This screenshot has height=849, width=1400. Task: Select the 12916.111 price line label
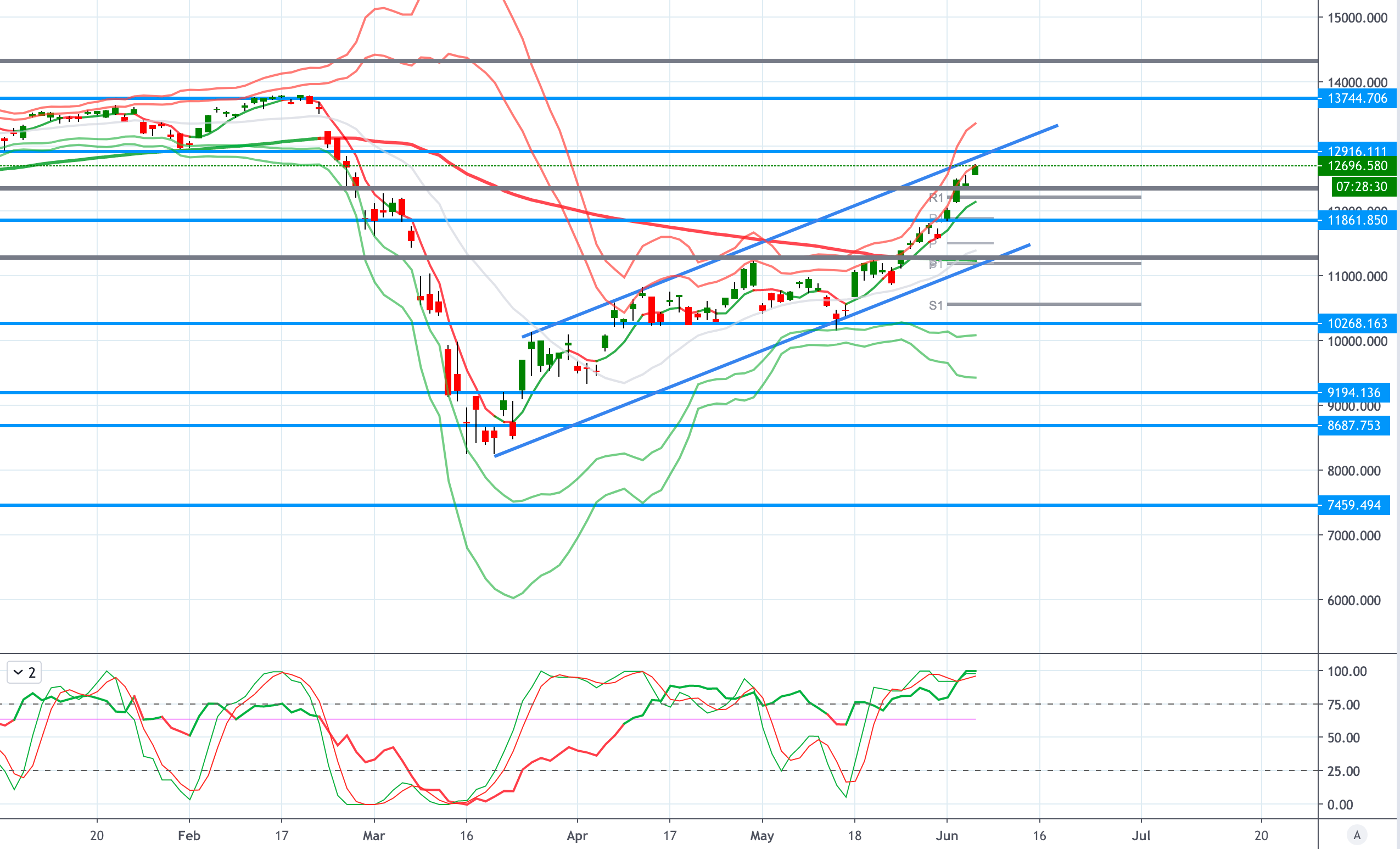pos(1357,150)
